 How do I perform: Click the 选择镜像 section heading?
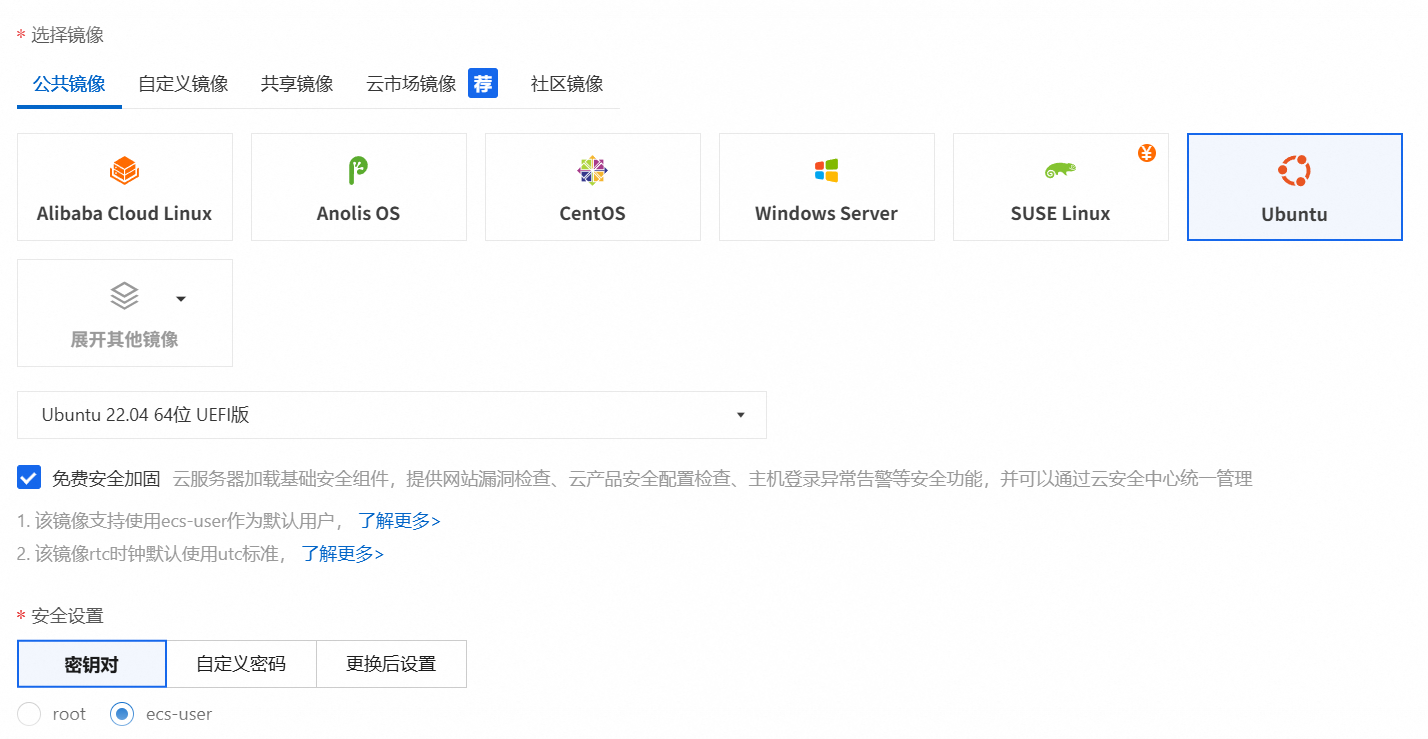[x=67, y=35]
